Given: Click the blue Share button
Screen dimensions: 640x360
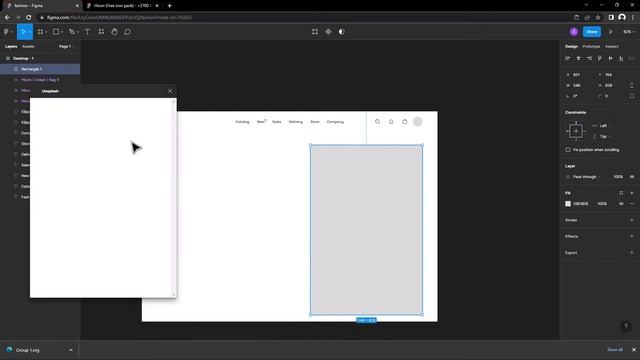Looking at the screenshot, I should pyautogui.click(x=591, y=31).
